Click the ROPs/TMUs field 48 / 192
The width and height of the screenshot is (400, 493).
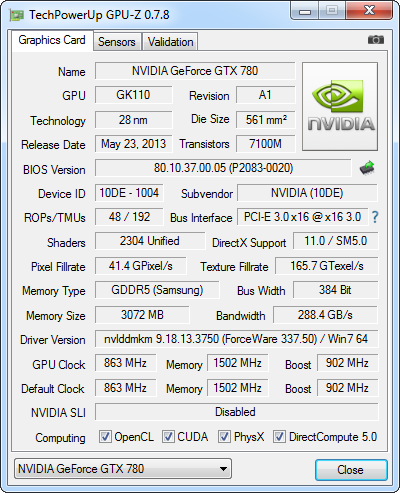coord(129,217)
